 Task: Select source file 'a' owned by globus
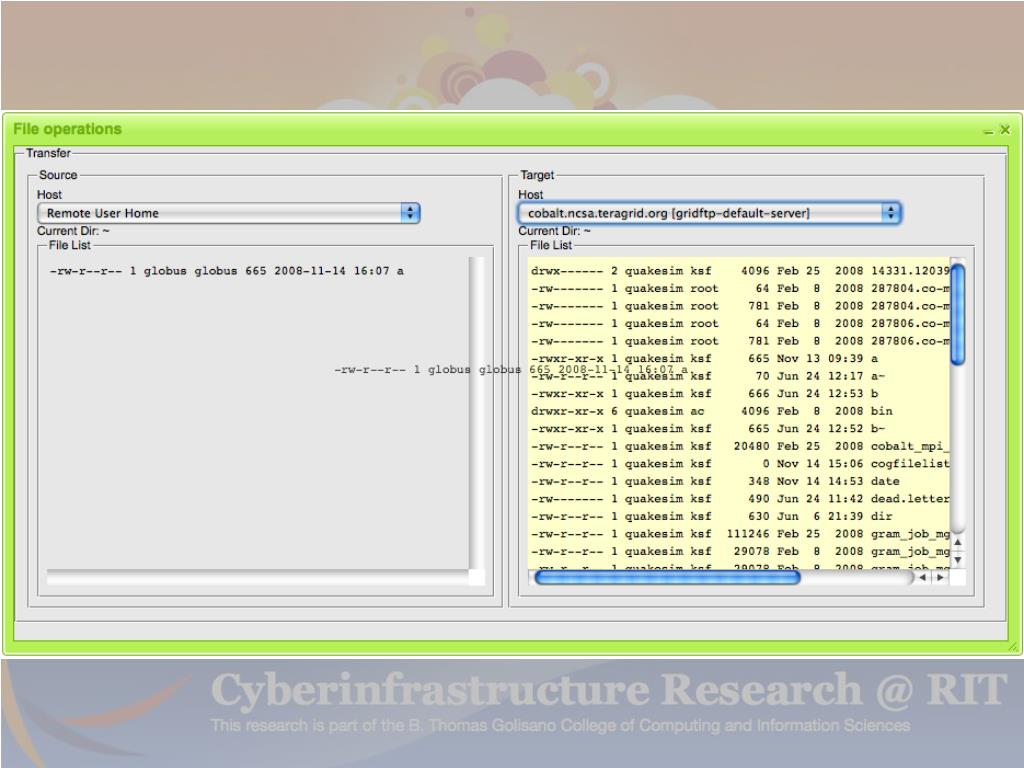[227, 271]
